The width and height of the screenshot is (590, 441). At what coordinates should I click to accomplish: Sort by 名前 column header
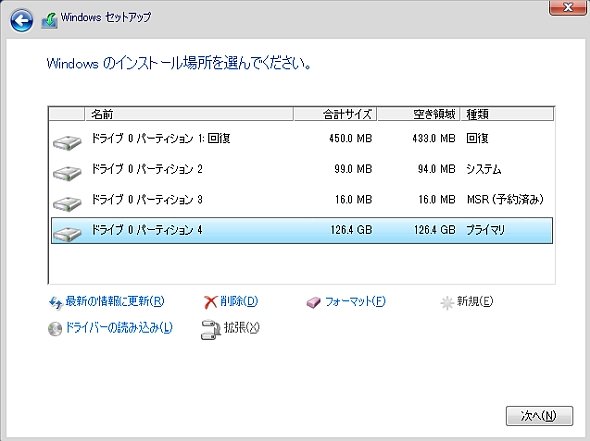[189, 114]
